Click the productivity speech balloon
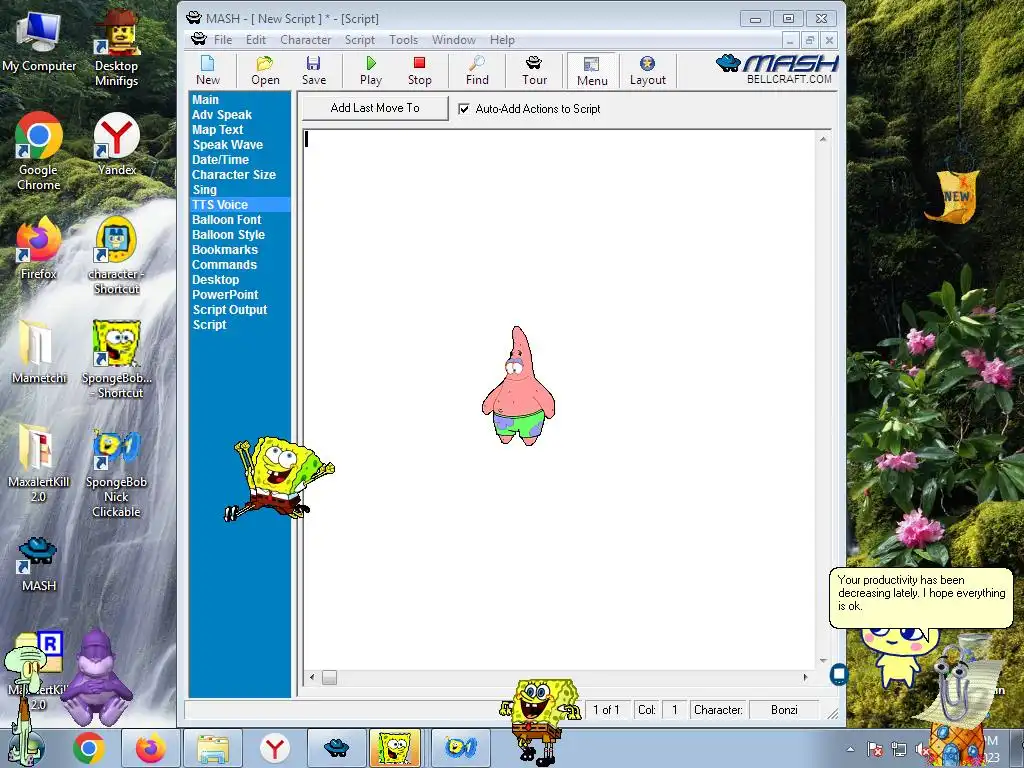The height and width of the screenshot is (768, 1024). 921,598
